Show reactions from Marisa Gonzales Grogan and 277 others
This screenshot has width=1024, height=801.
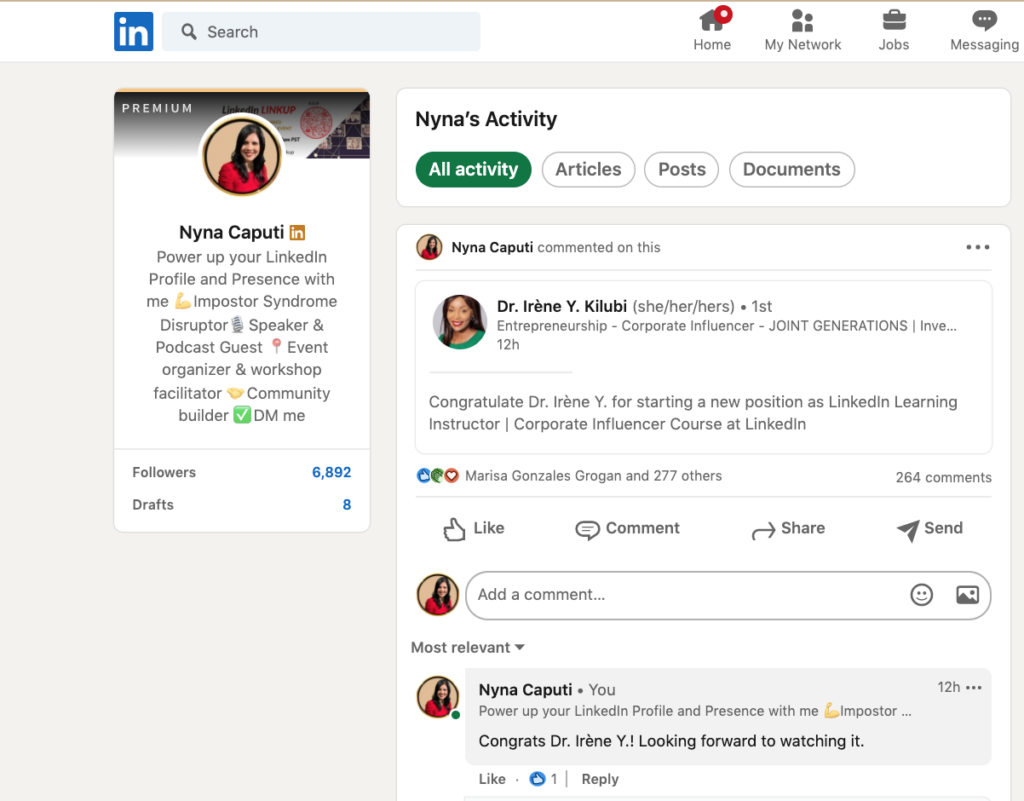click(x=593, y=476)
